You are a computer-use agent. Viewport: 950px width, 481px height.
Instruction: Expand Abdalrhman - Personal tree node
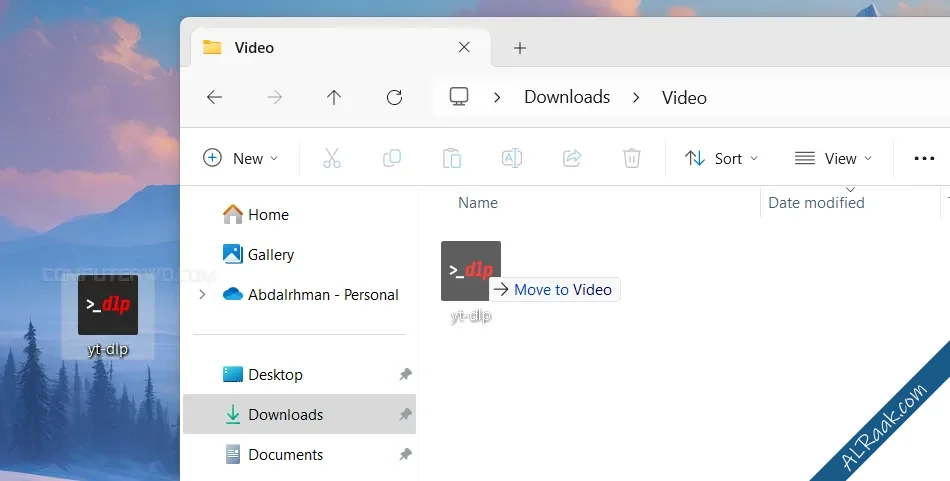pos(202,294)
